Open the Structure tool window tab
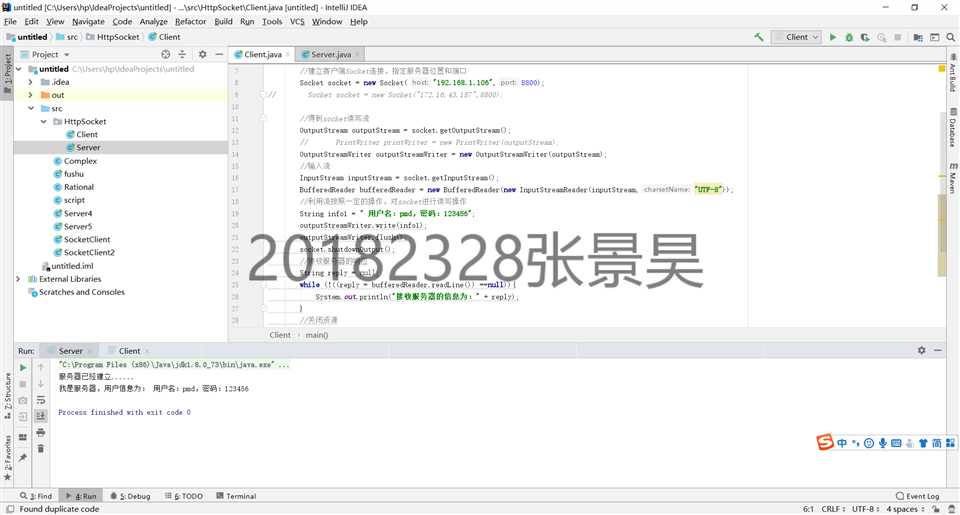This screenshot has width=960, height=515. pos(7,396)
